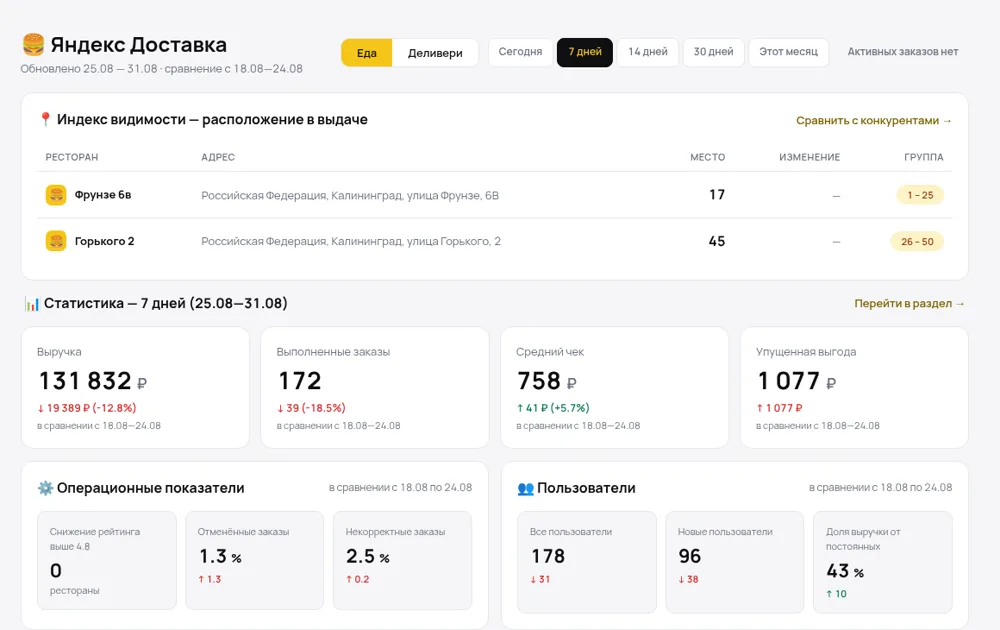
Task: Click the ГРУППА column header
Action: (923, 157)
